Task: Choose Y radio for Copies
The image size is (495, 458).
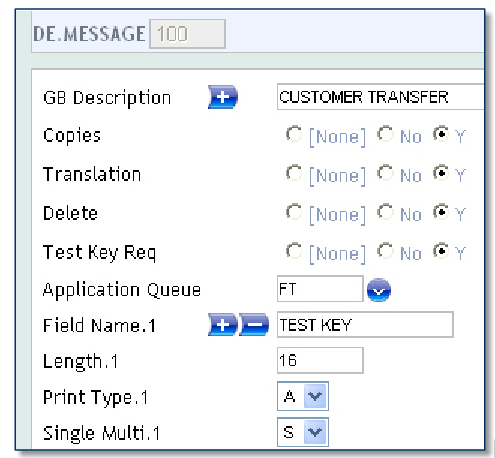Action: [441, 134]
